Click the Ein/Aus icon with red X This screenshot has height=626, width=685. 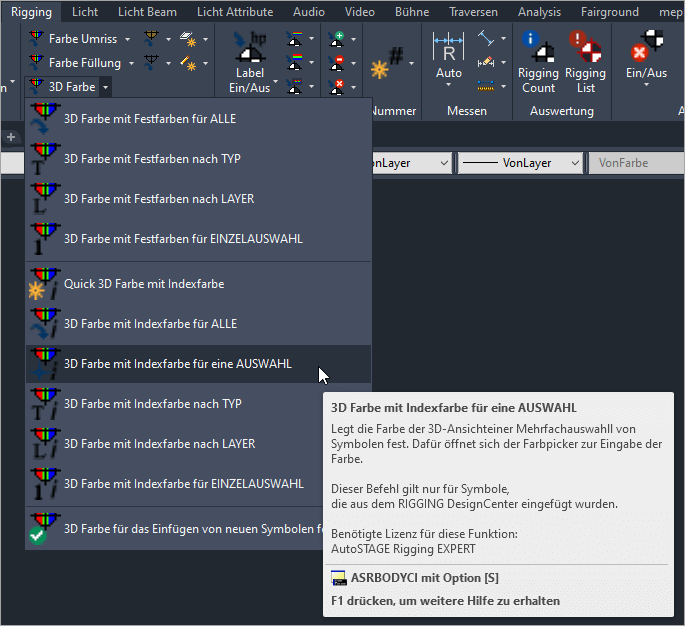click(x=647, y=46)
